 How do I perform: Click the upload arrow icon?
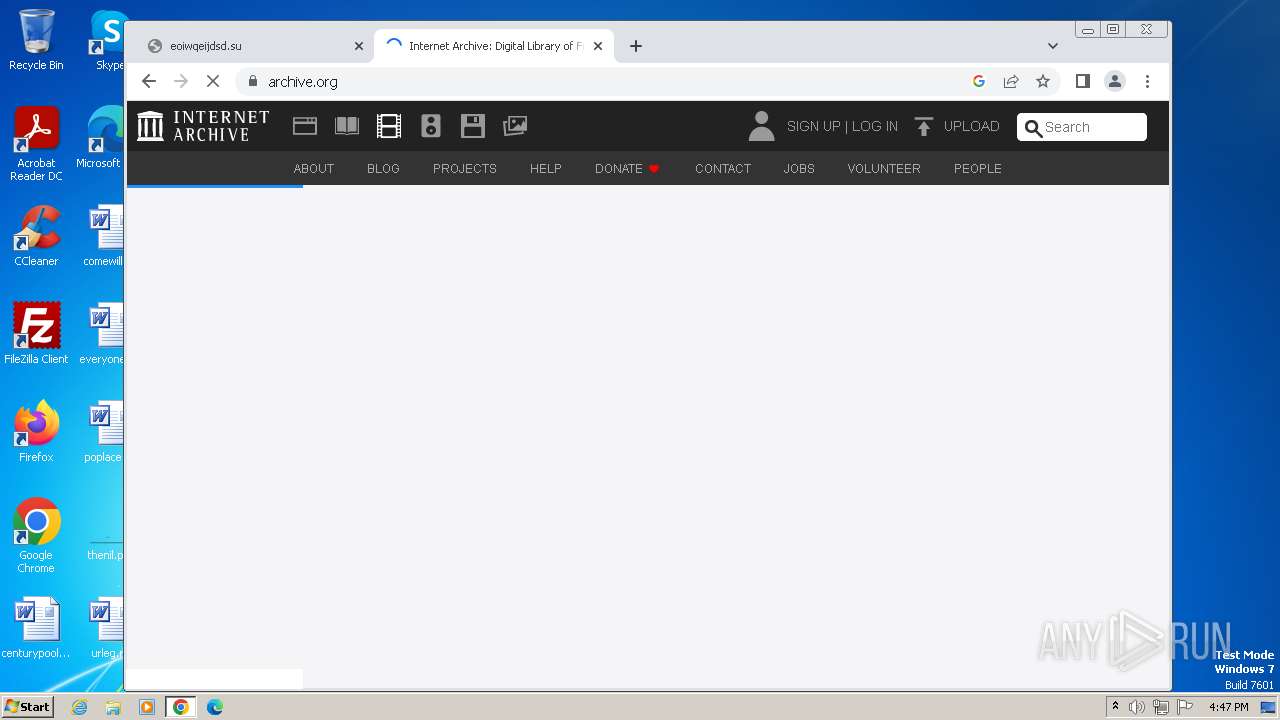[x=924, y=127]
